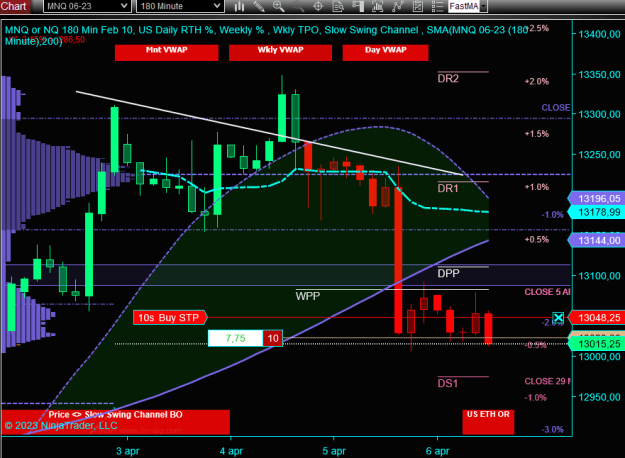Open the strategy performance icon
The image size is (625, 458).
[x=418, y=6]
